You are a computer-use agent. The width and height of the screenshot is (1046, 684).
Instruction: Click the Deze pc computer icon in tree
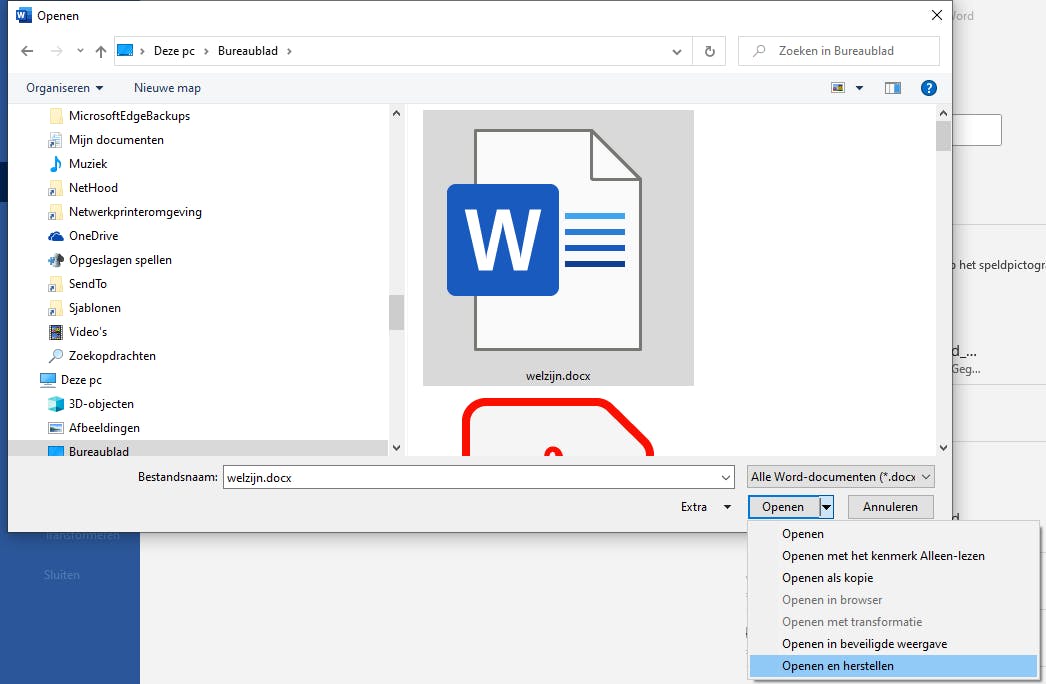tap(48, 380)
